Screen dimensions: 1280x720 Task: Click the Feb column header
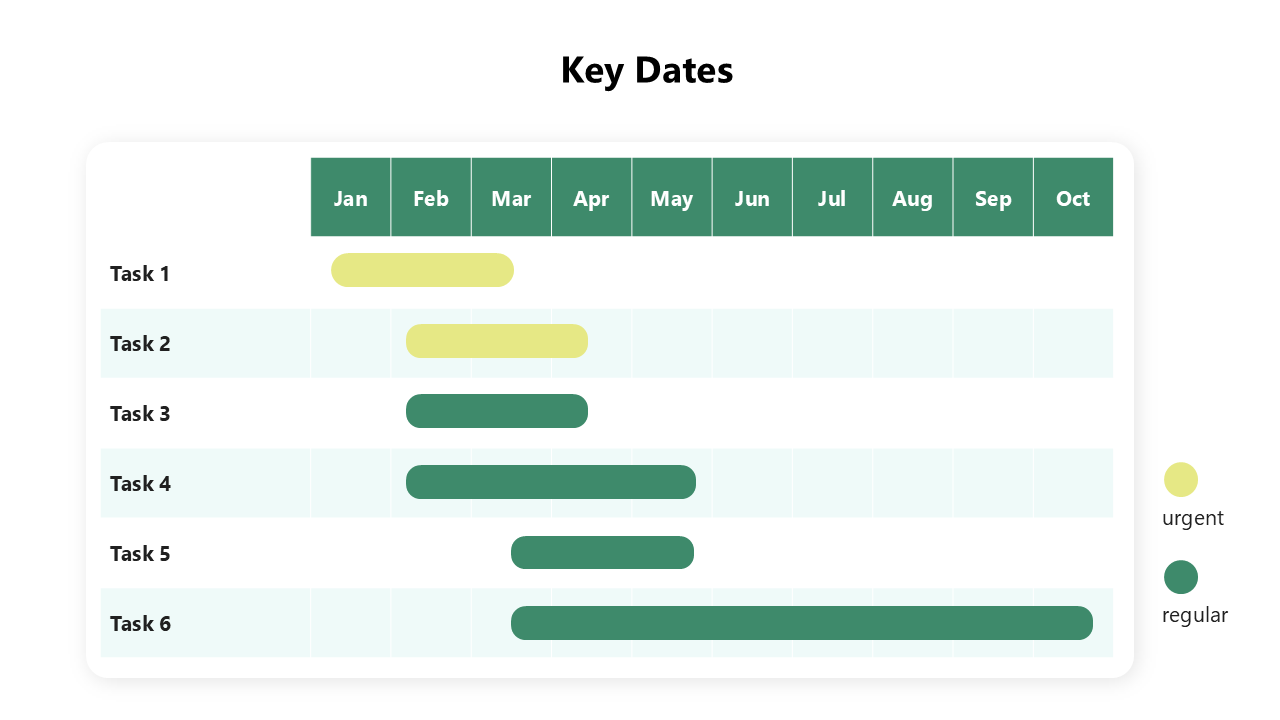[431, 198]
